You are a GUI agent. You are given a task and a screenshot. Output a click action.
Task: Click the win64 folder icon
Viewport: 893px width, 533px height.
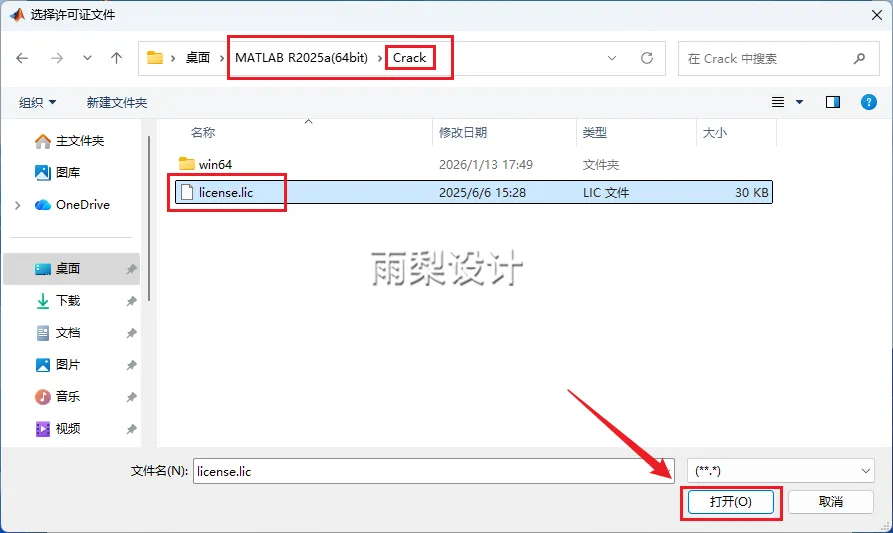click(187, 164)
